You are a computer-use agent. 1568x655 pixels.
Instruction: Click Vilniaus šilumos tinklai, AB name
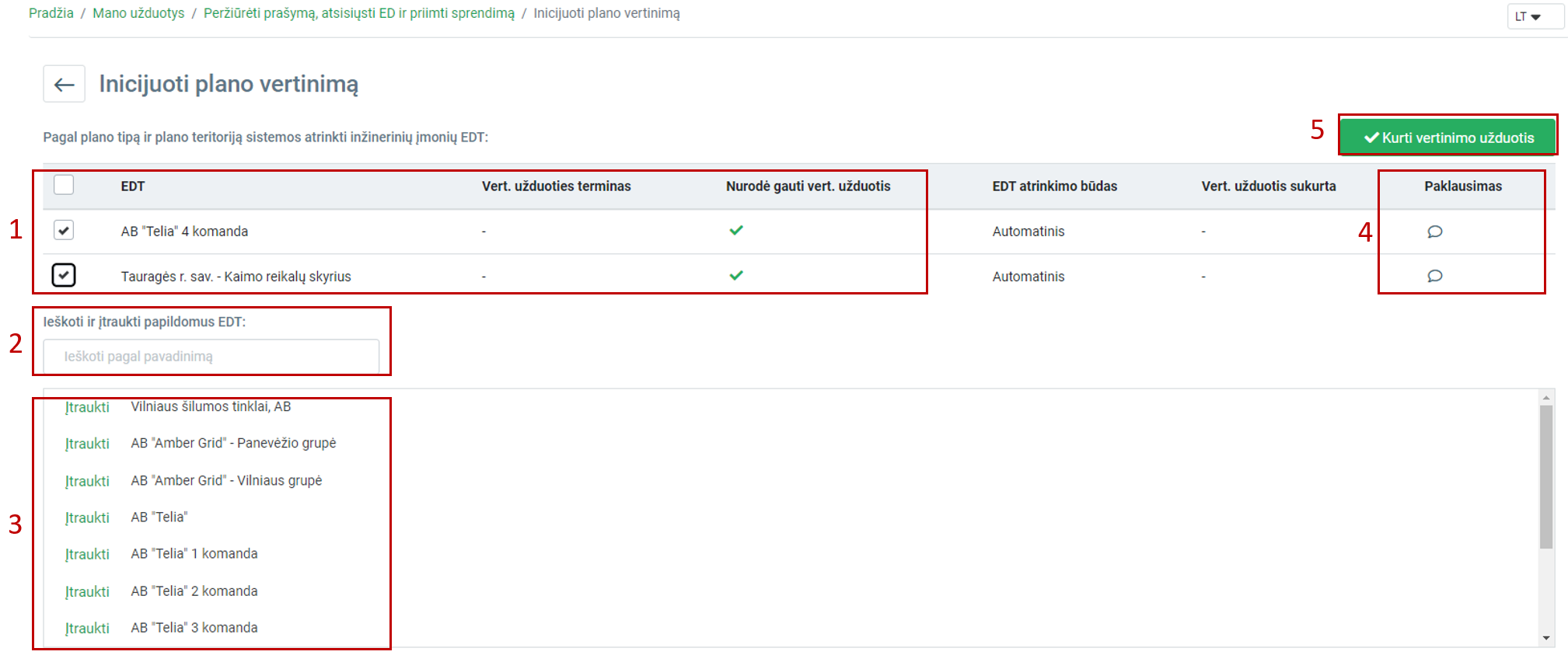211,406
